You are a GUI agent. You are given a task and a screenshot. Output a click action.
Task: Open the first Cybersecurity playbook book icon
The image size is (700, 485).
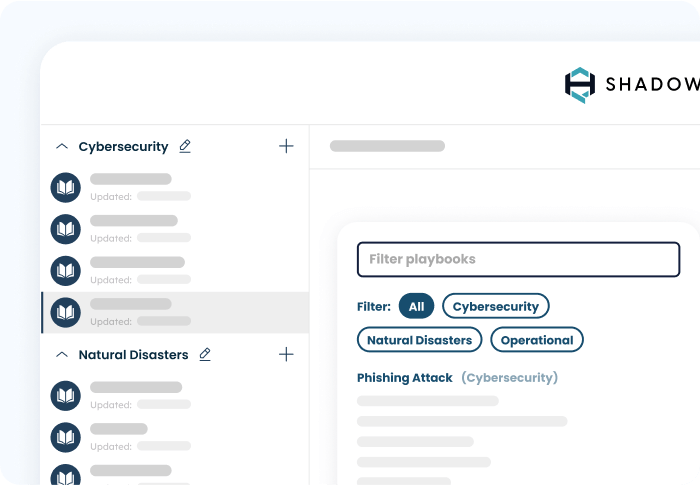tap(66, 187)
